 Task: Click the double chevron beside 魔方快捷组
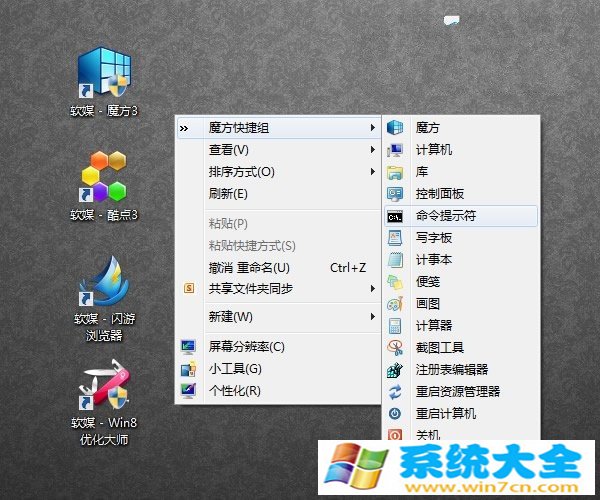click(184, 128)
